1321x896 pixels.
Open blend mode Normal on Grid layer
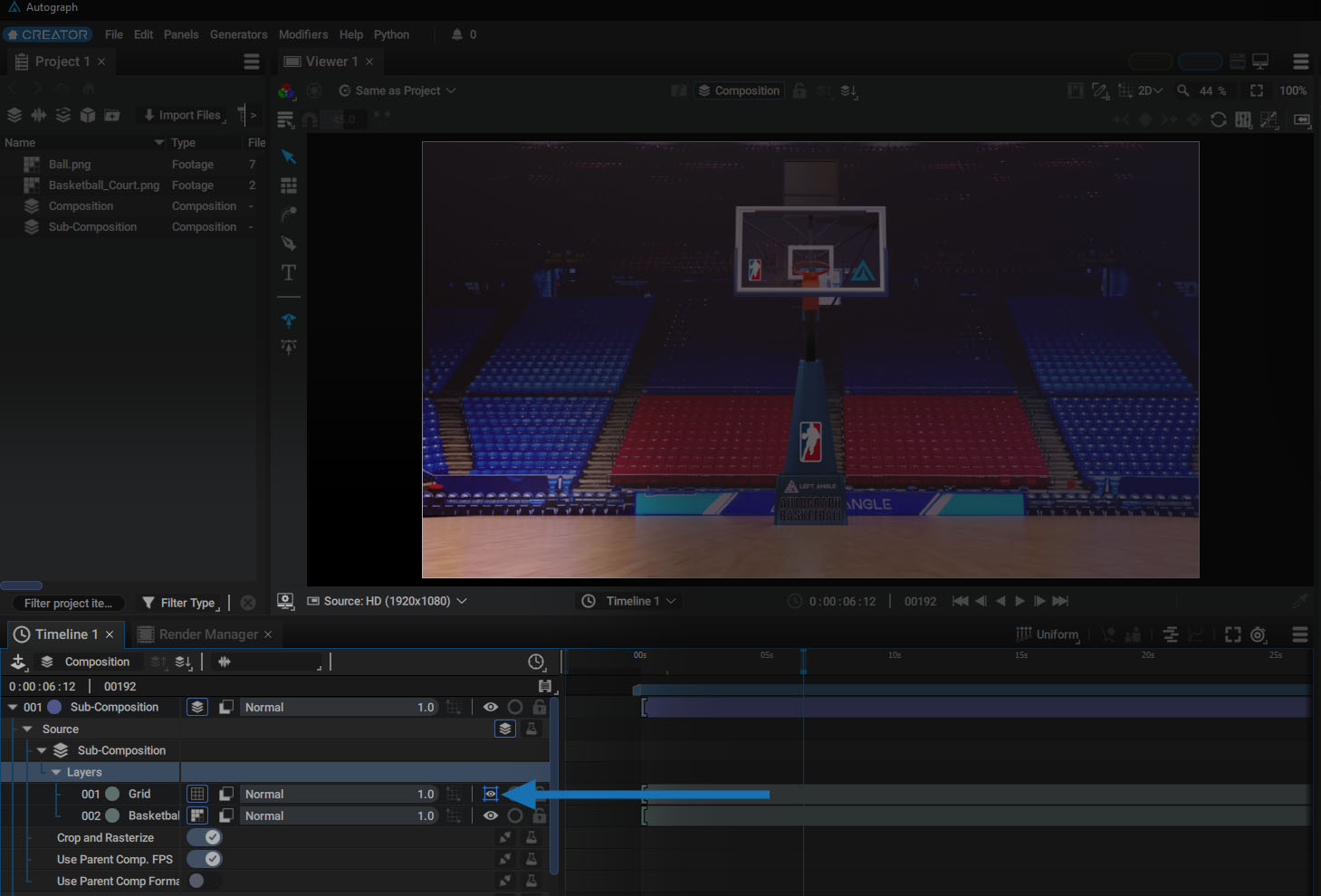click(x=340, y=794)
